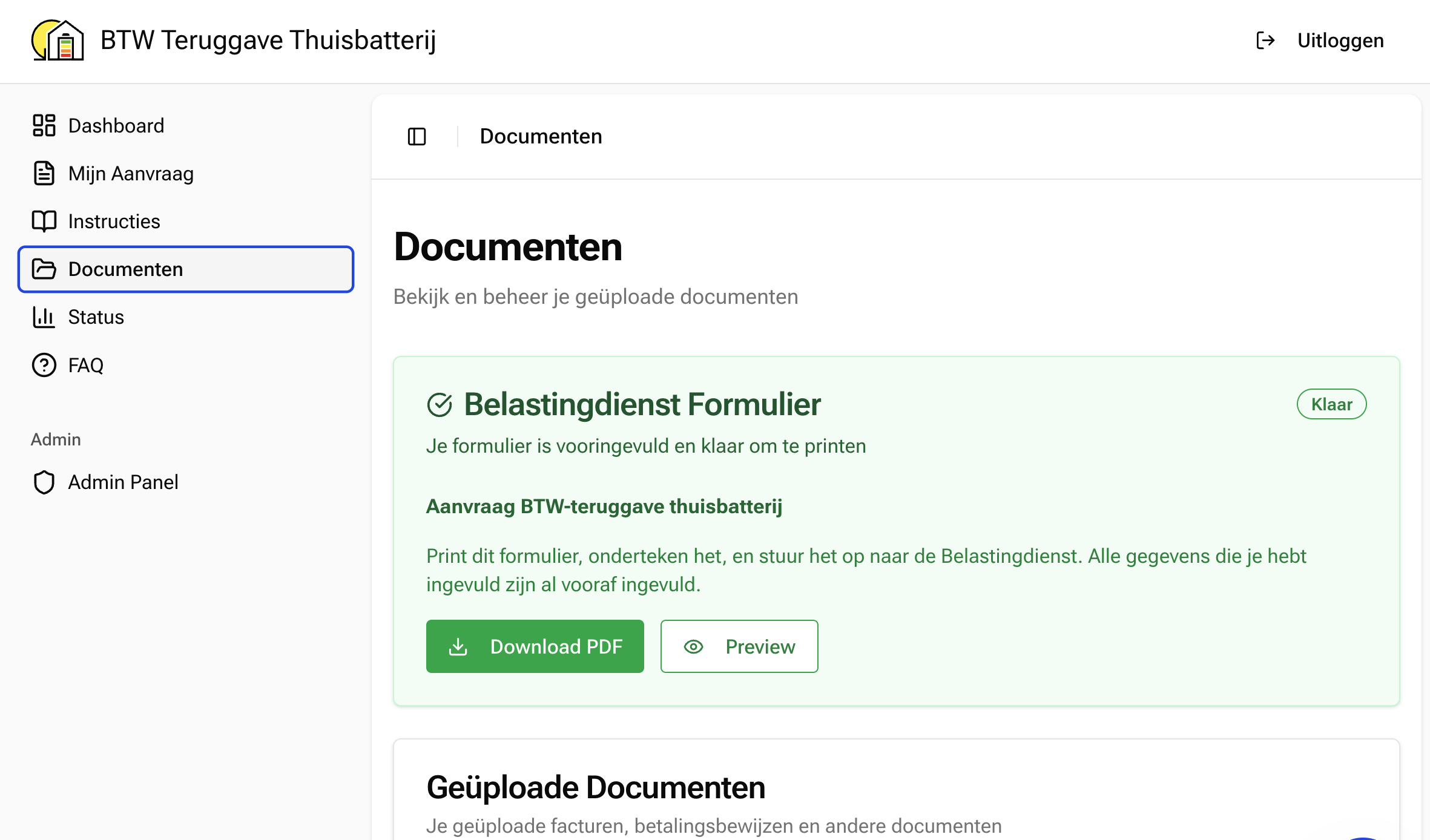Click the Admin Panel shield icon

coord(44,482)
